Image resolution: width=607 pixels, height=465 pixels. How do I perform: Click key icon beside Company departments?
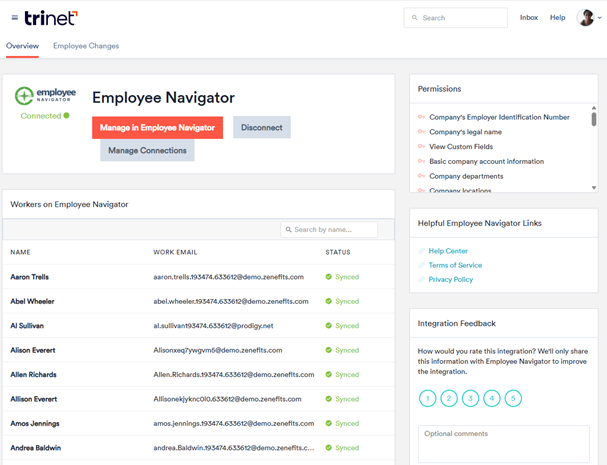[x=422, y=176]
